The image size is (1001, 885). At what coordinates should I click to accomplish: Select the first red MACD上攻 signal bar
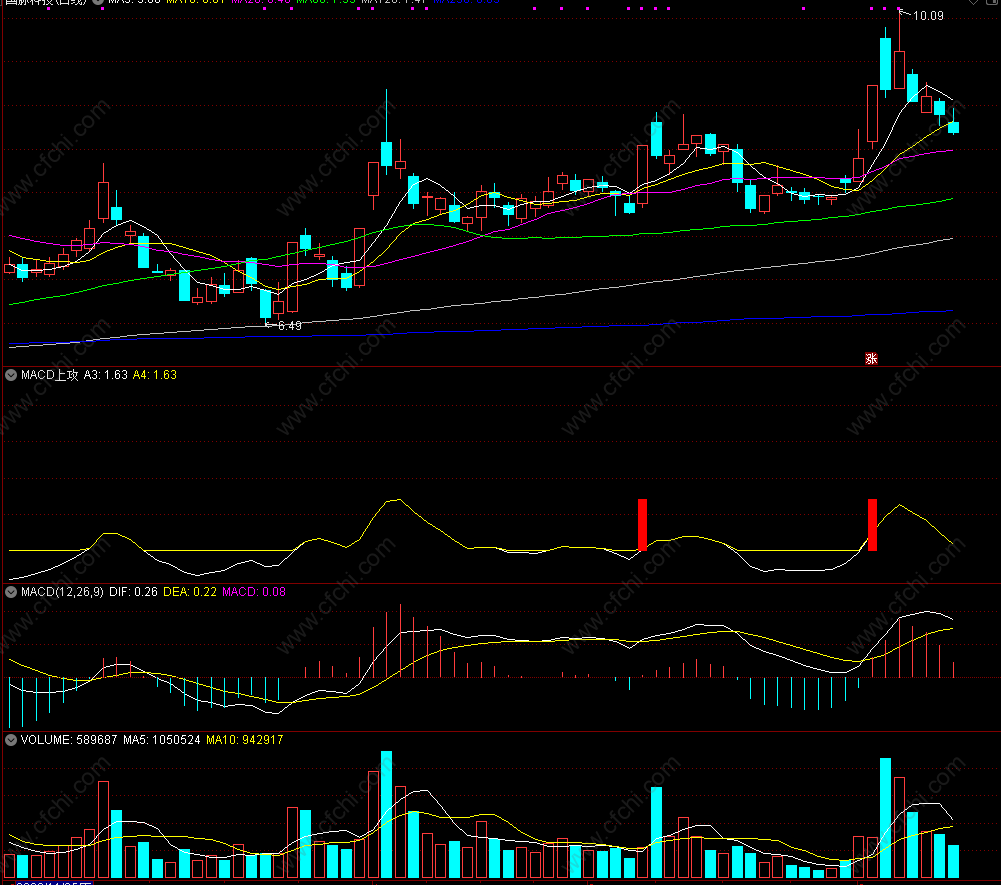click(642, 525)
